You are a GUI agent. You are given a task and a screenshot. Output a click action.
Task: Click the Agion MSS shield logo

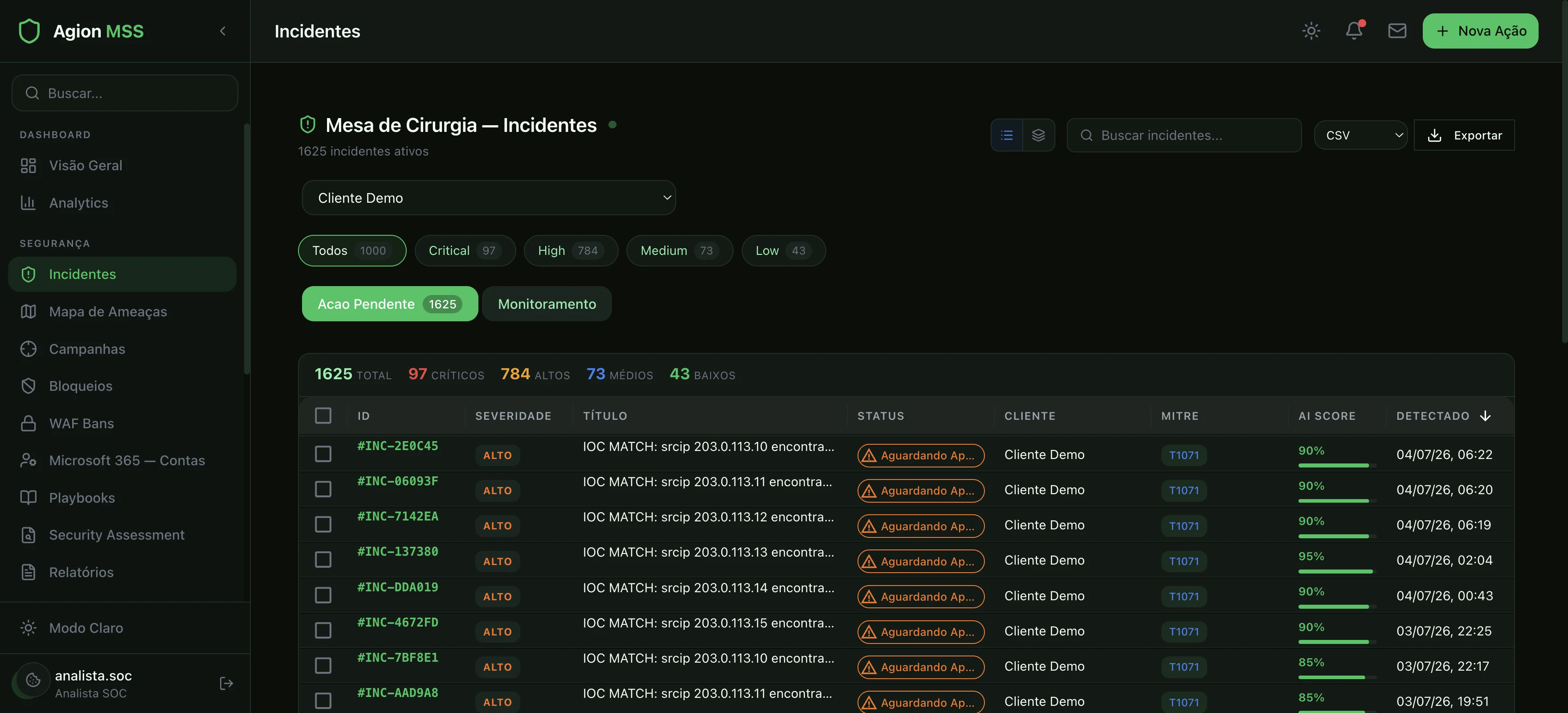[x=29, y=31]
